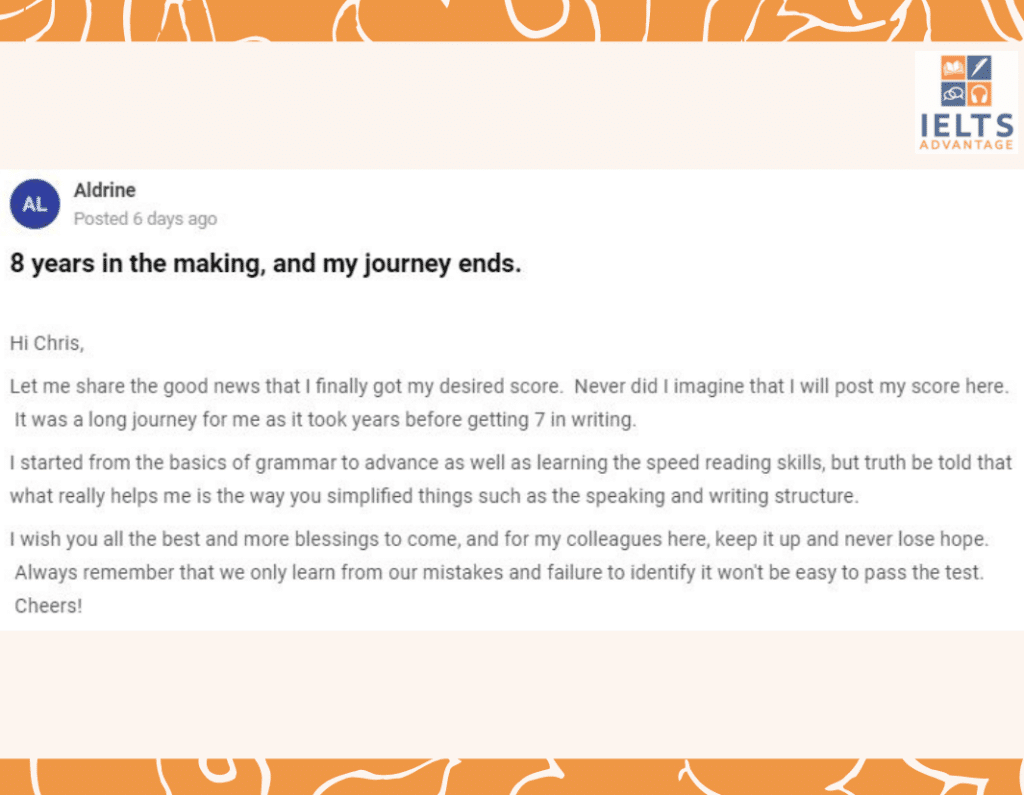Viewport: 1024px width, 795px height.
Task: Click the 'Hi Chris,' greeting line
Action: (47, 343)
